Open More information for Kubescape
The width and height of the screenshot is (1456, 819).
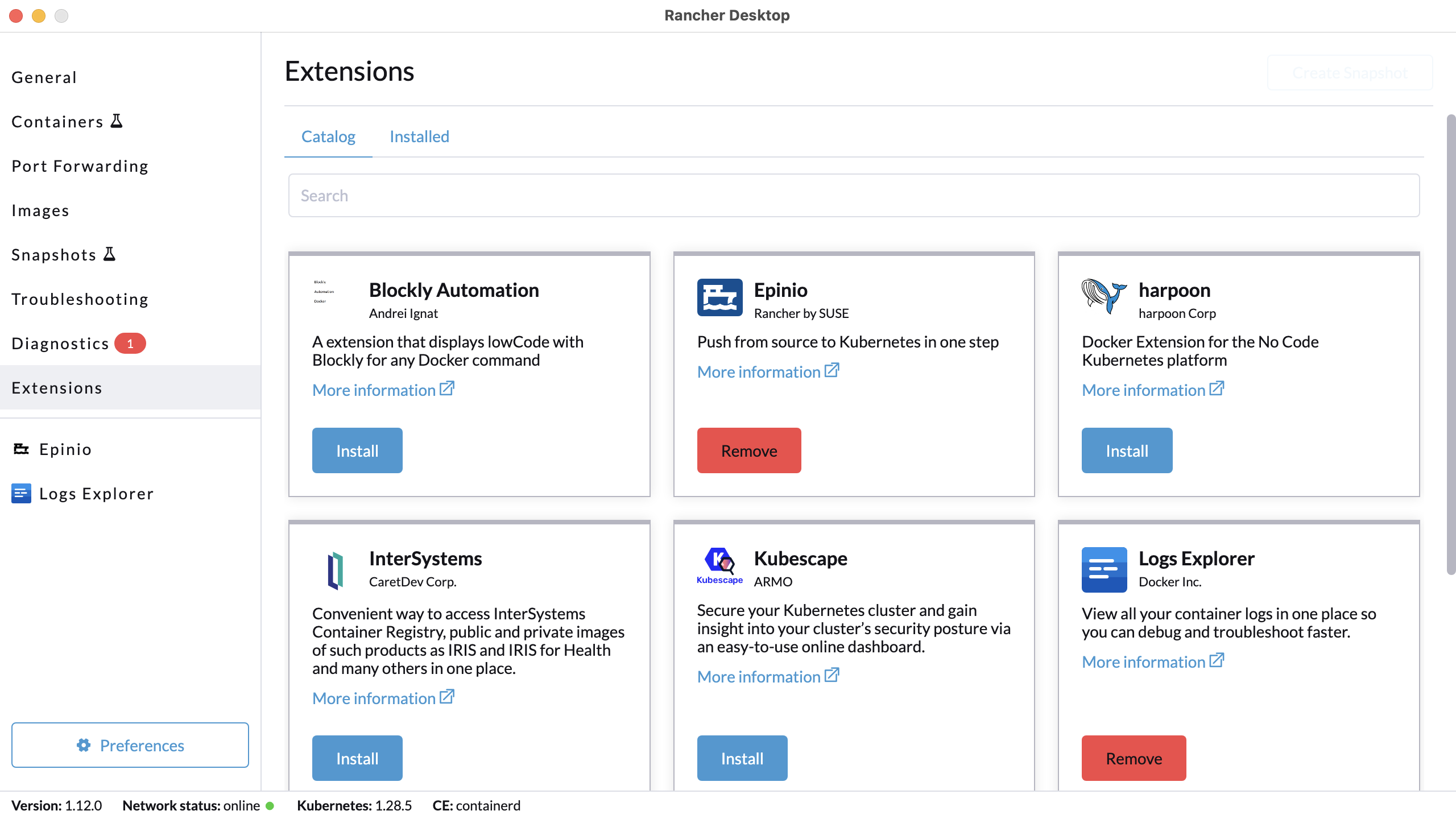(x=760, y=676)
